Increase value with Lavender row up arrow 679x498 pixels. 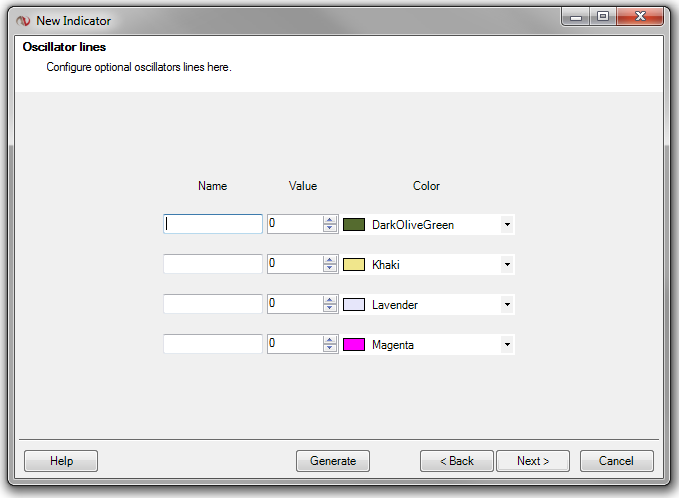tap(330, 300)
